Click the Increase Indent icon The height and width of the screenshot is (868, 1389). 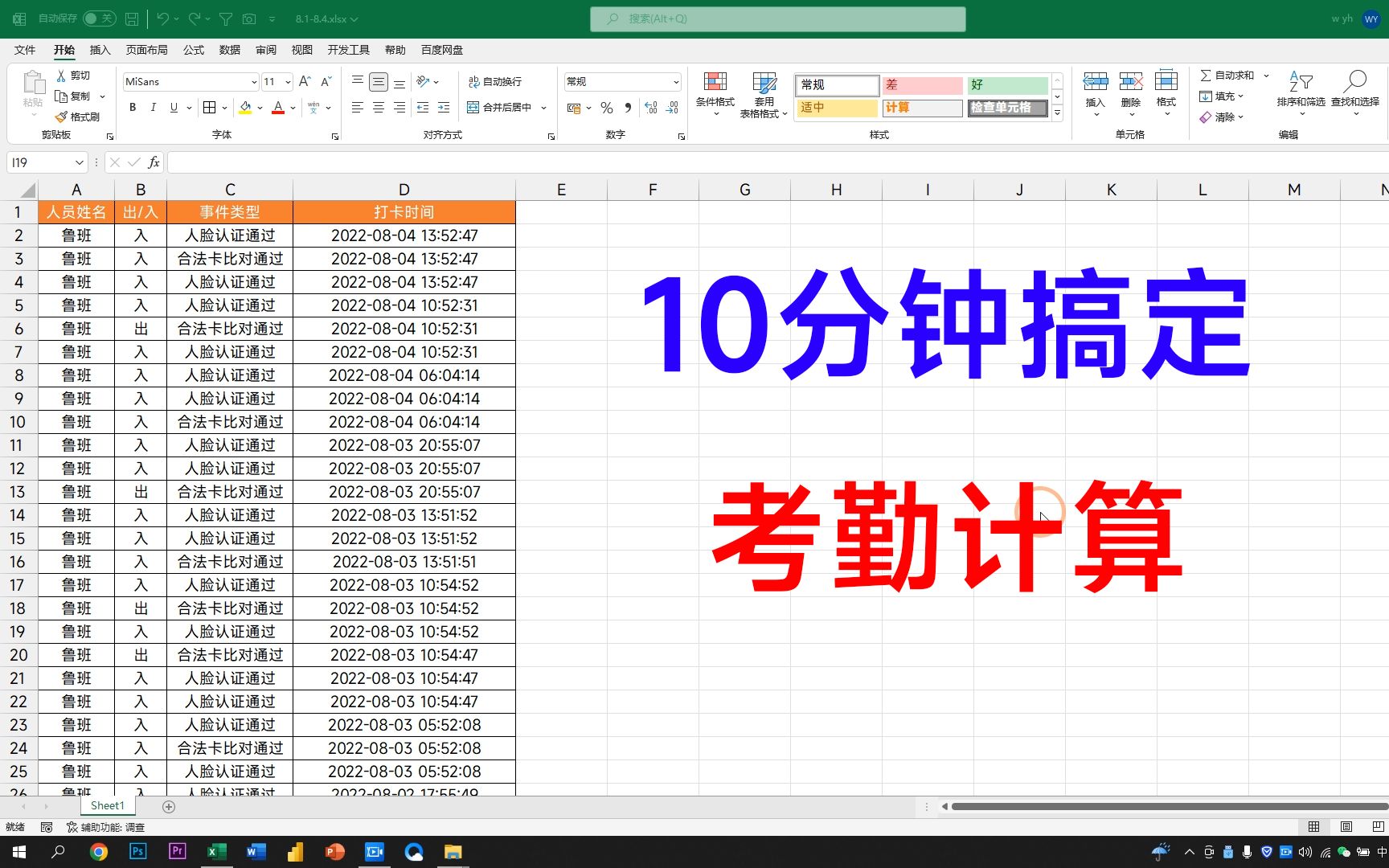(x=444, y=107)
